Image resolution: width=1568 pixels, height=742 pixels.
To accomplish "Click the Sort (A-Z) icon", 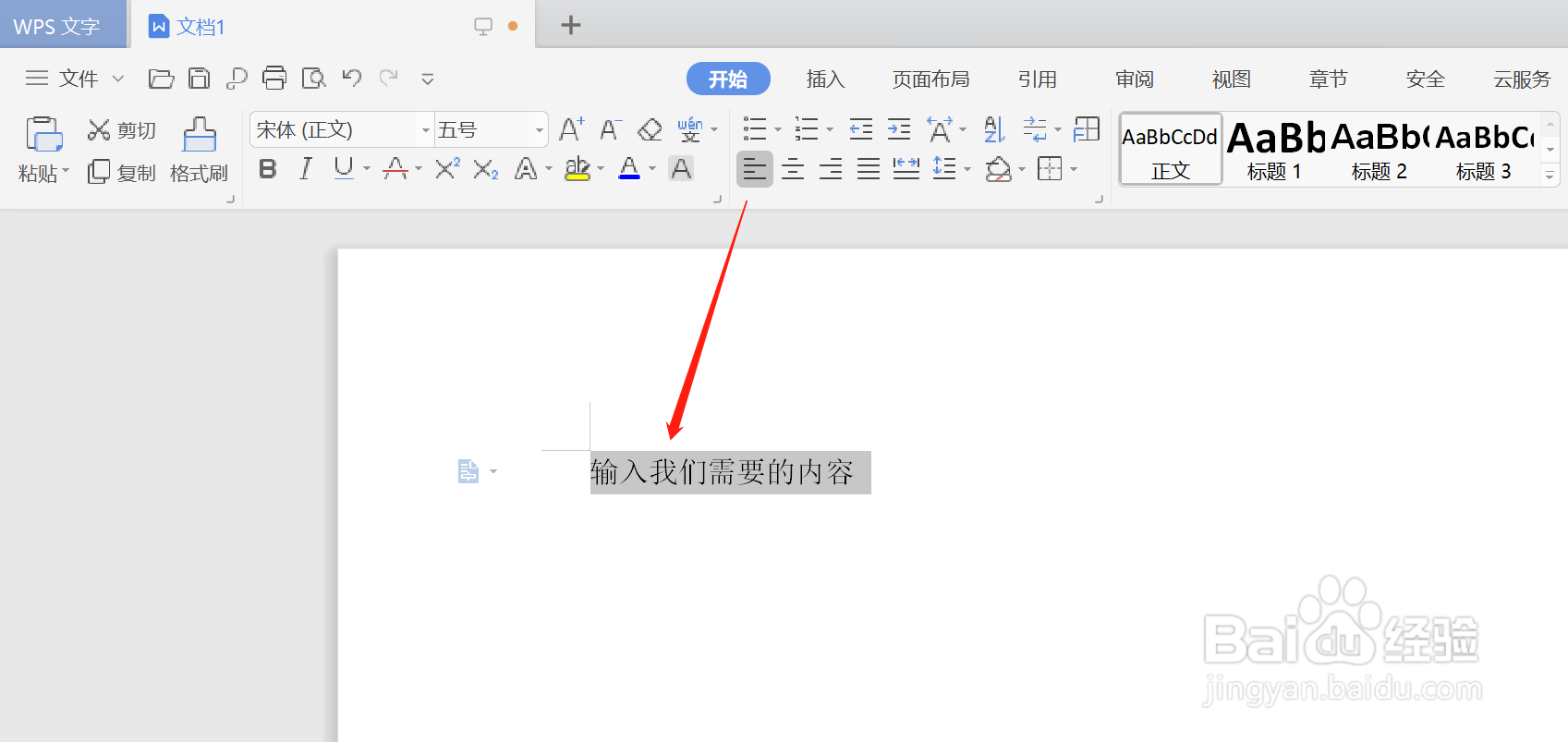I will [x=993, y=129].
